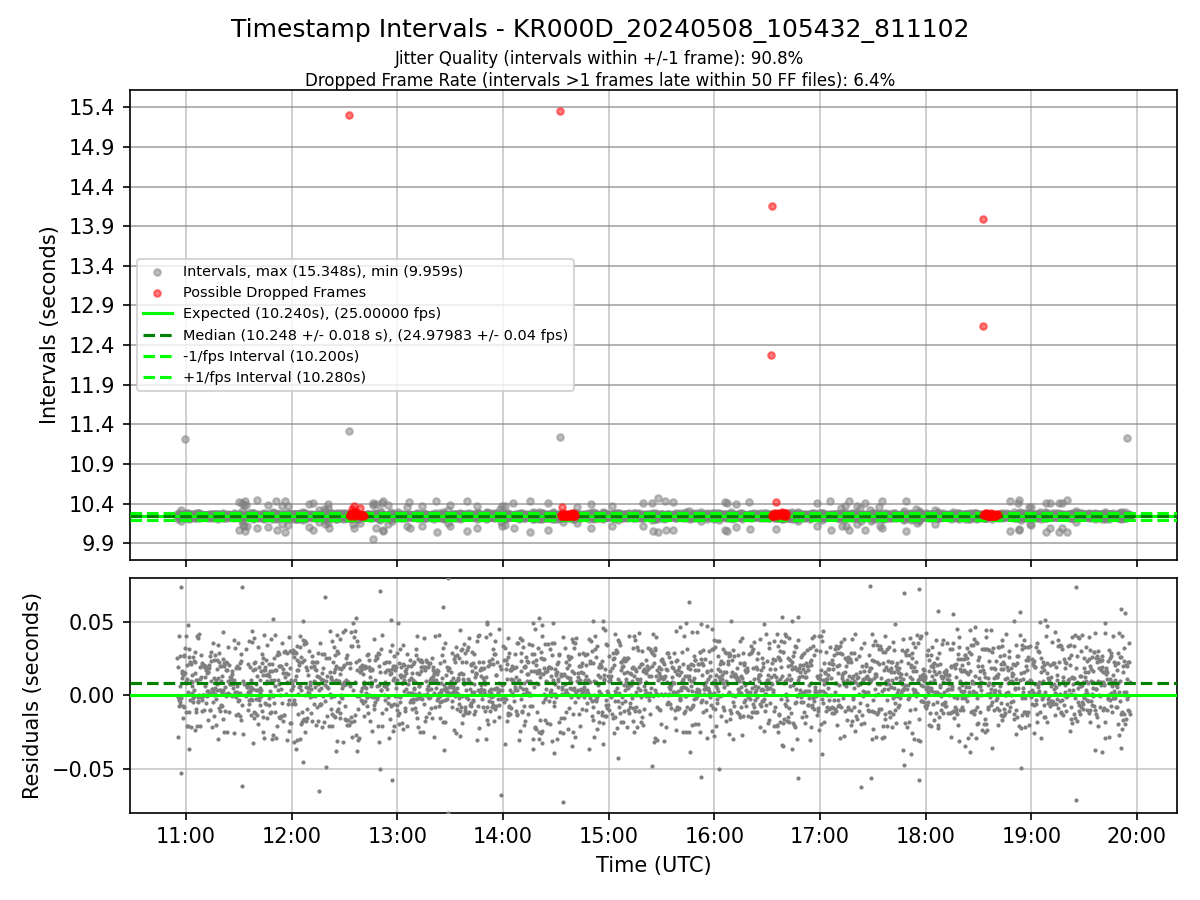Click the plot title 'Timestamp Intervals - KR000D_20240508_105432_811102'
This screenshot has width=1200, height=900.
[600, 29]
